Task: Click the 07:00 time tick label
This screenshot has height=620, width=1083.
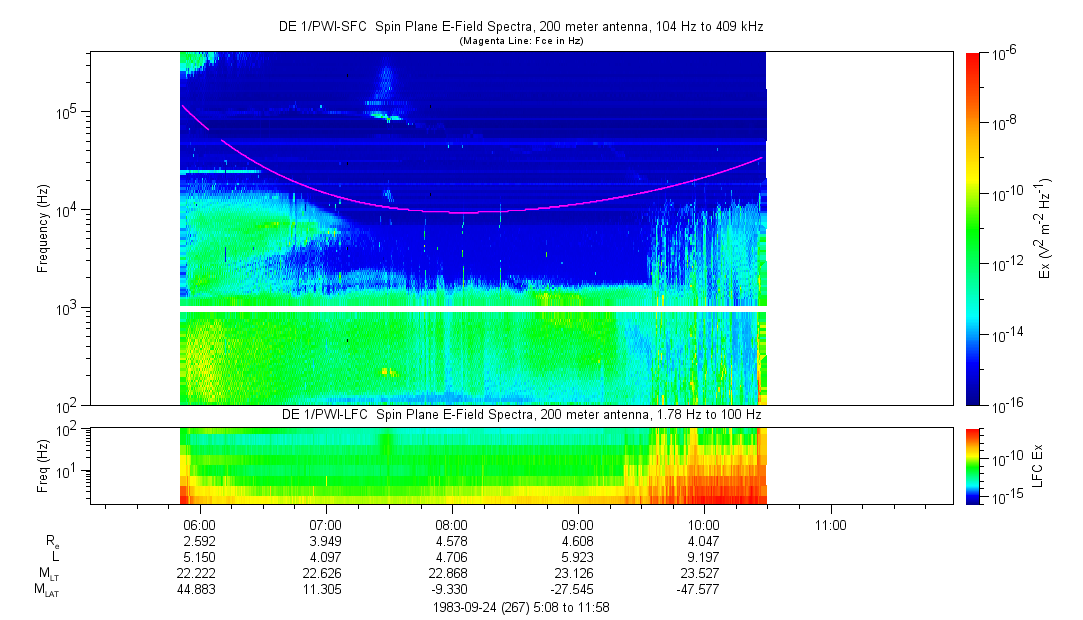Action: click(x=325, y=525)
